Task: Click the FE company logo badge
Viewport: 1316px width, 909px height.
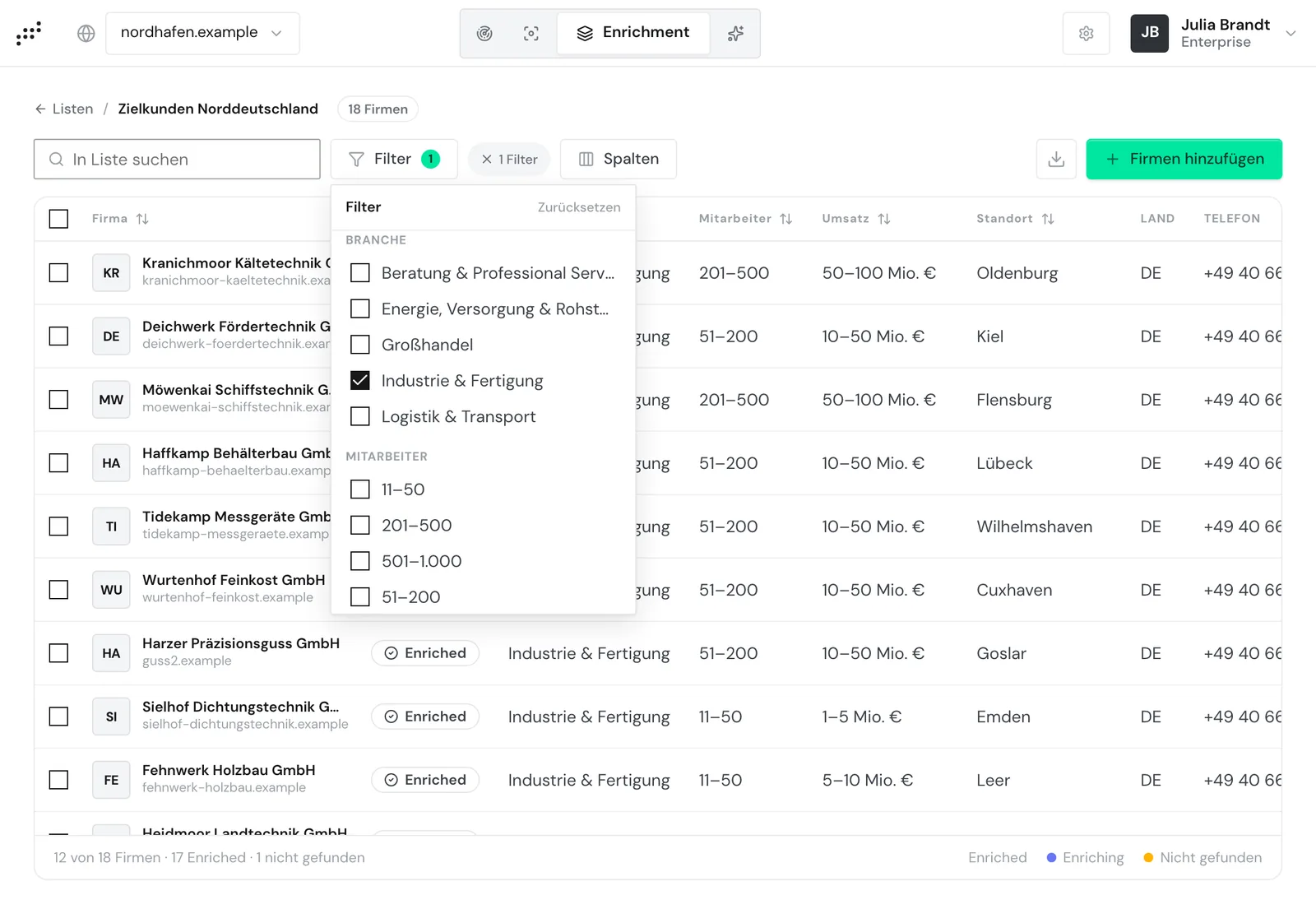Action: (x=111, y=780)
